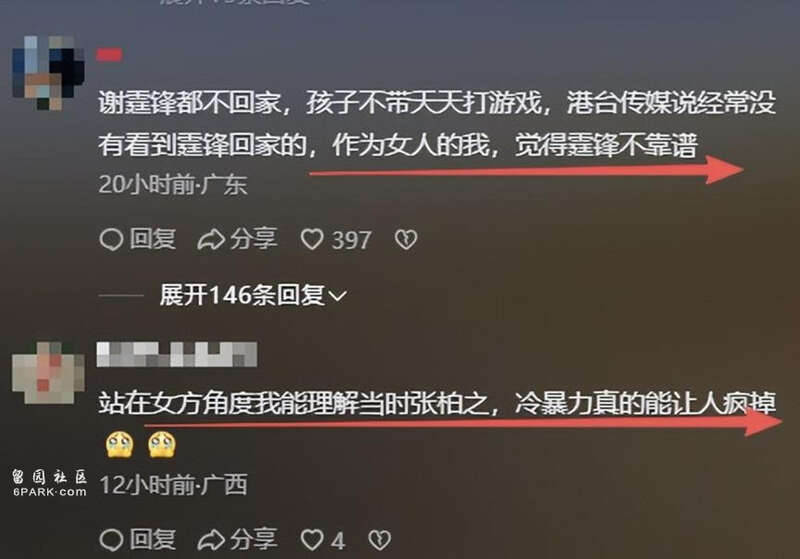This screenshot has width=800, height=559.
Task: Like the 397-likes comment with heart icon
Action: point(312,239)
